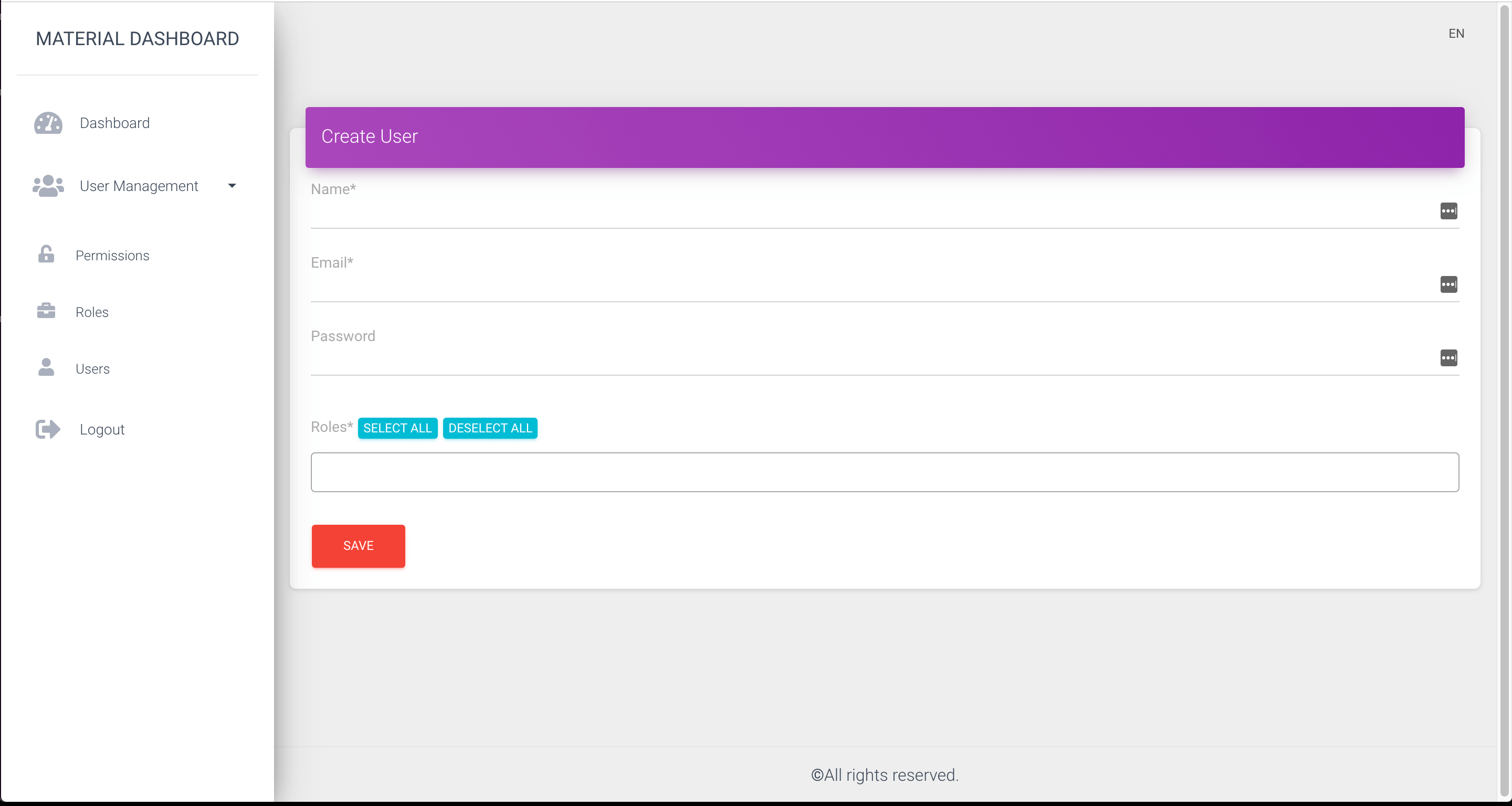Click the Roles briefcase icon
The height and width of the screenshot is (806, 1512).
point(46,311)
